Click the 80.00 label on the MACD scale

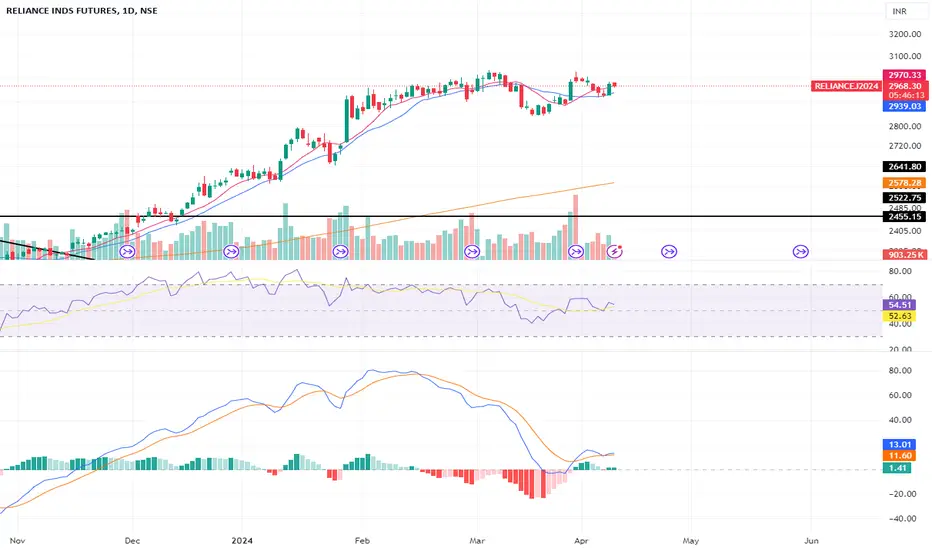900,370
